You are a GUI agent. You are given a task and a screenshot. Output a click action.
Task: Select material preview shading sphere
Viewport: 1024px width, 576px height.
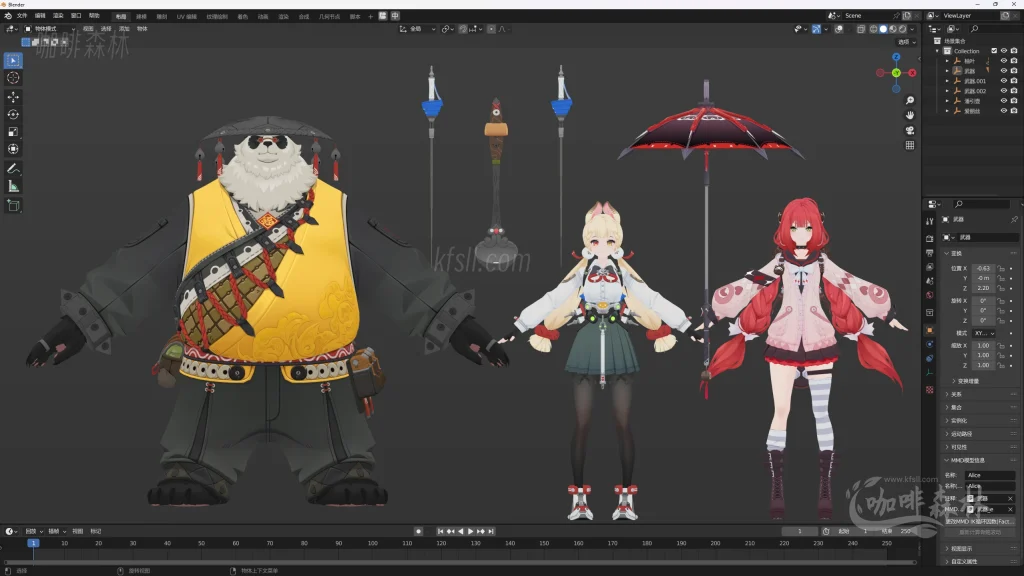[893, 29]
